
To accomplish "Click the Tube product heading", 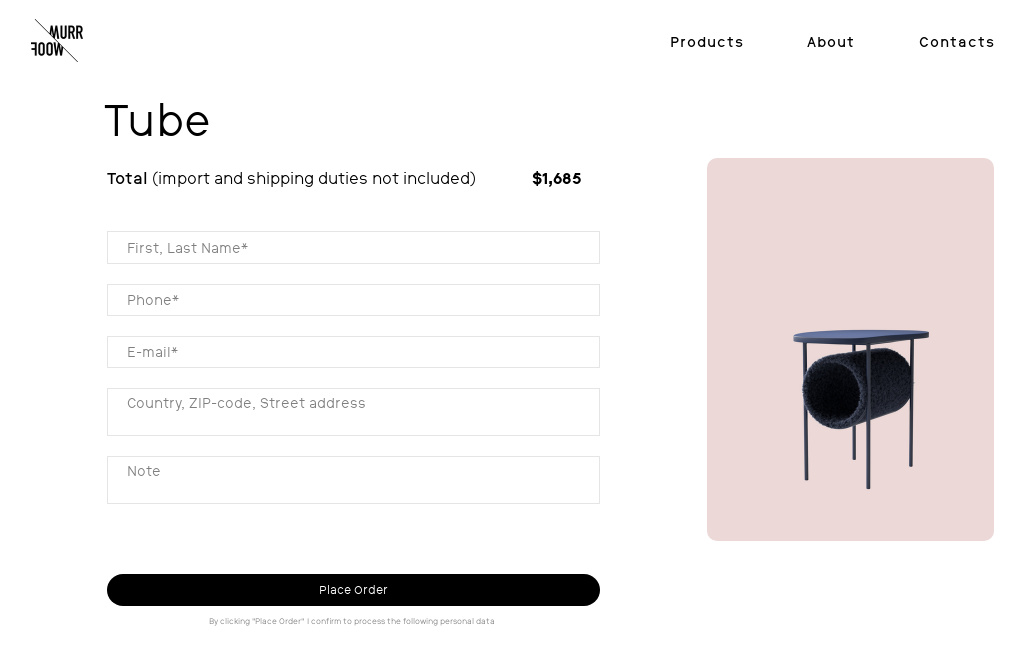I will (157, 120).
